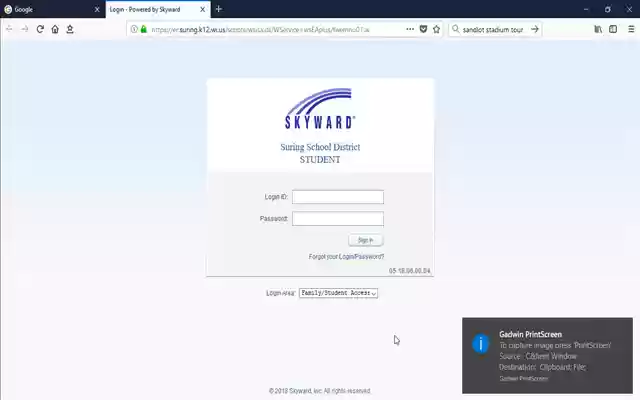Viewport: 640px width, 400px height.
Task: Click the Password input field
Action: coord(338,218)
